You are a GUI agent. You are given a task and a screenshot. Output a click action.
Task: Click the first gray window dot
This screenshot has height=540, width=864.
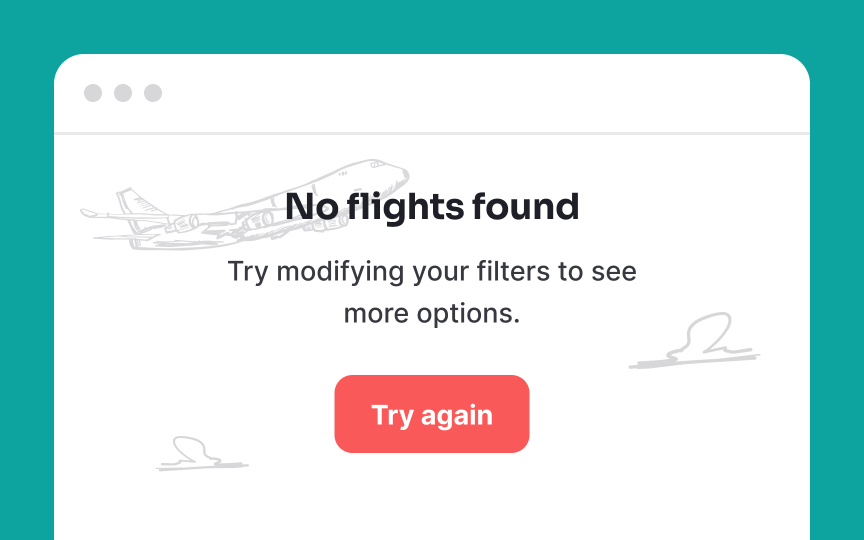[93, 93]
